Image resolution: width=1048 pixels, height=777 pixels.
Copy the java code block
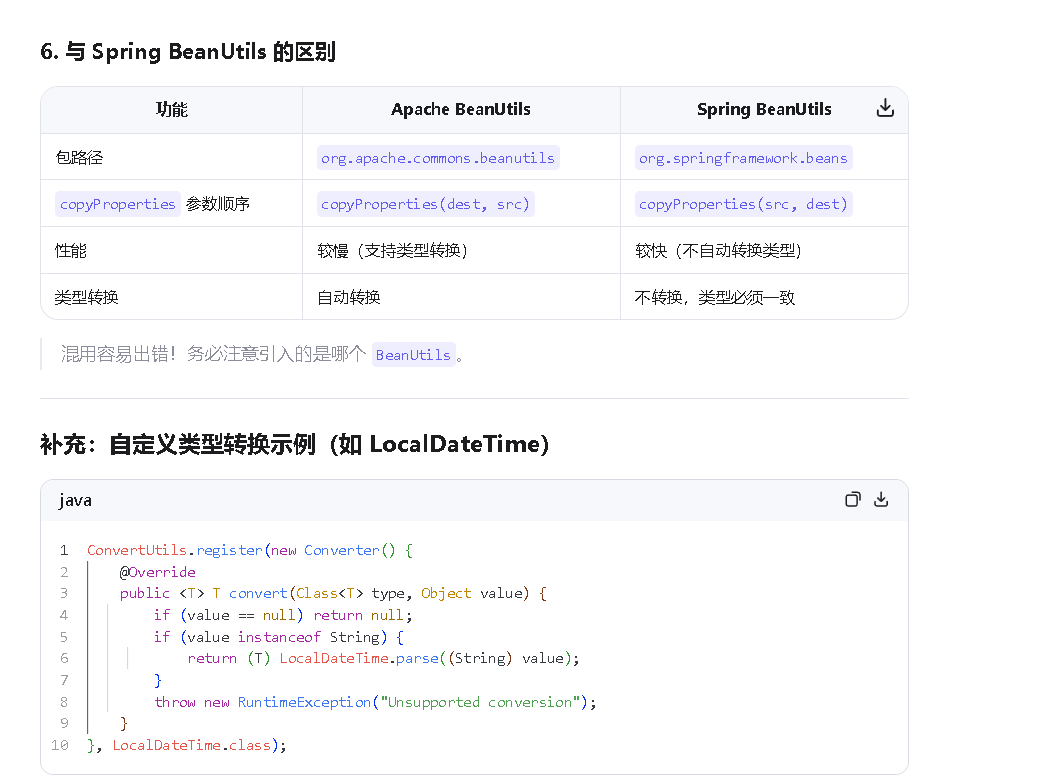point(852,500)
